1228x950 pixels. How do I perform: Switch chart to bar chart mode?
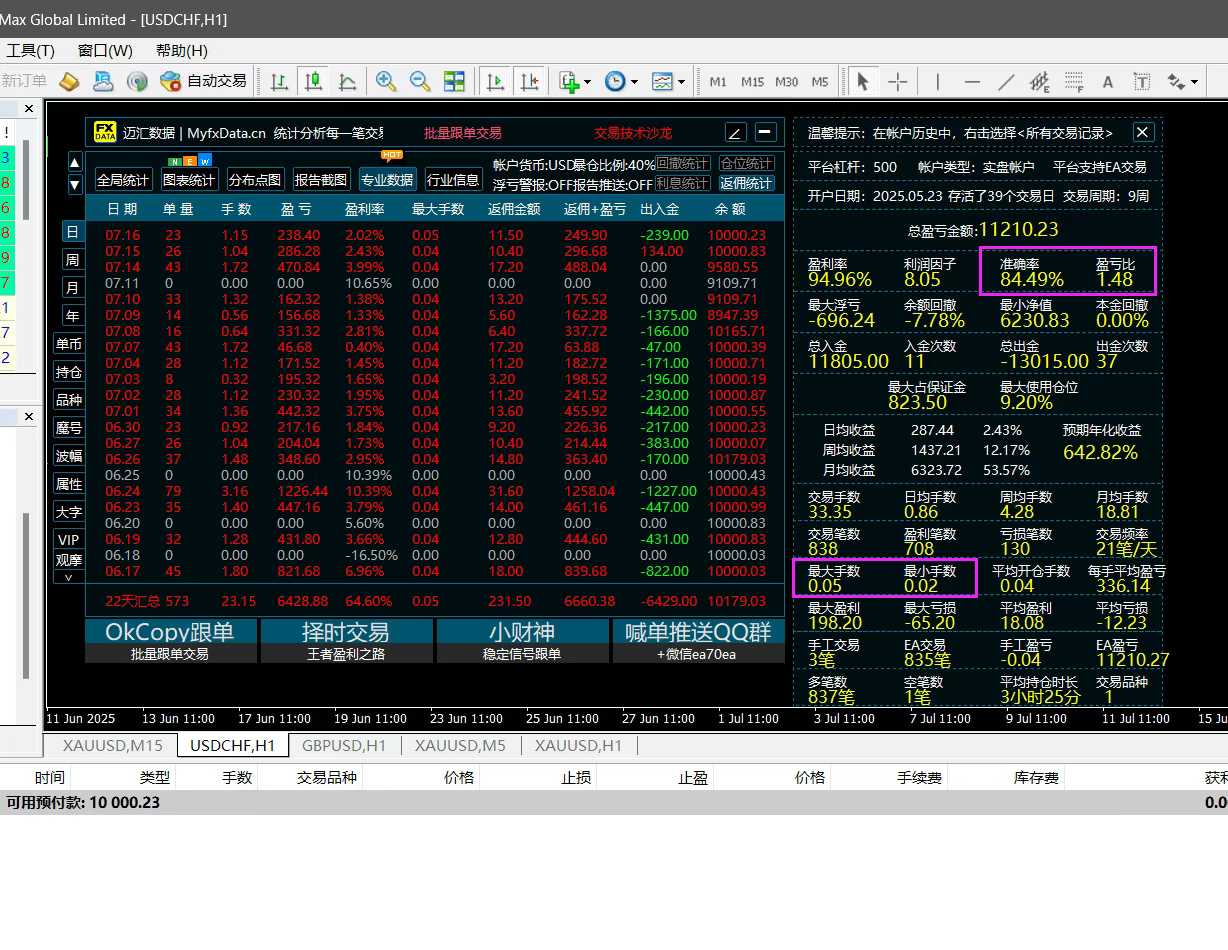(x=280, y=81)
